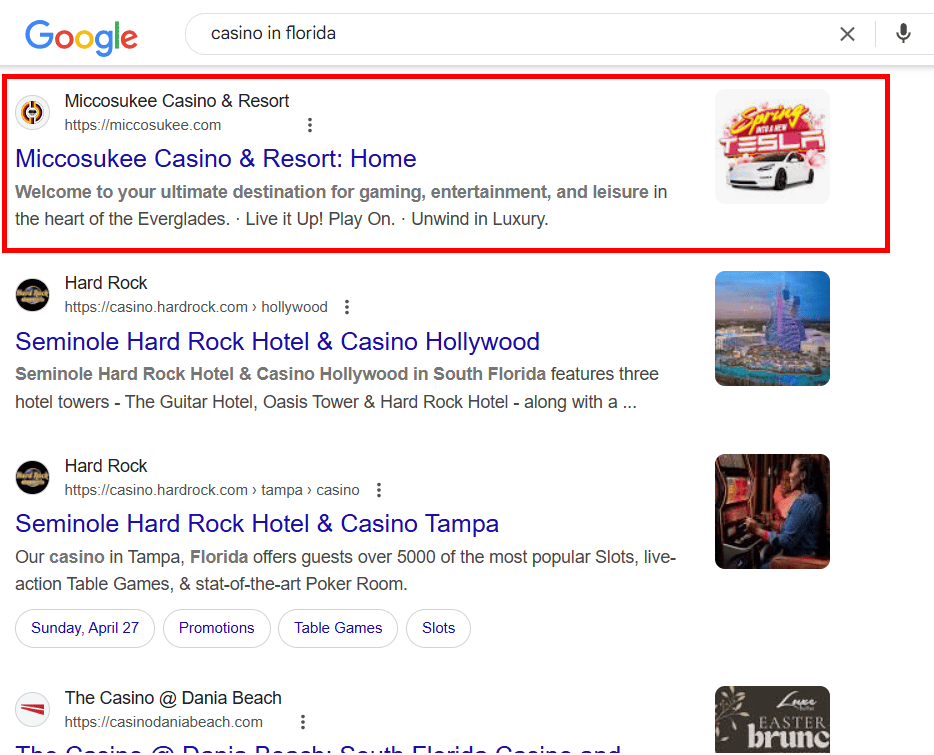This screenshot has width=934, height=755.
Task: Click in the search input field
Action: [x=500, y=34]
